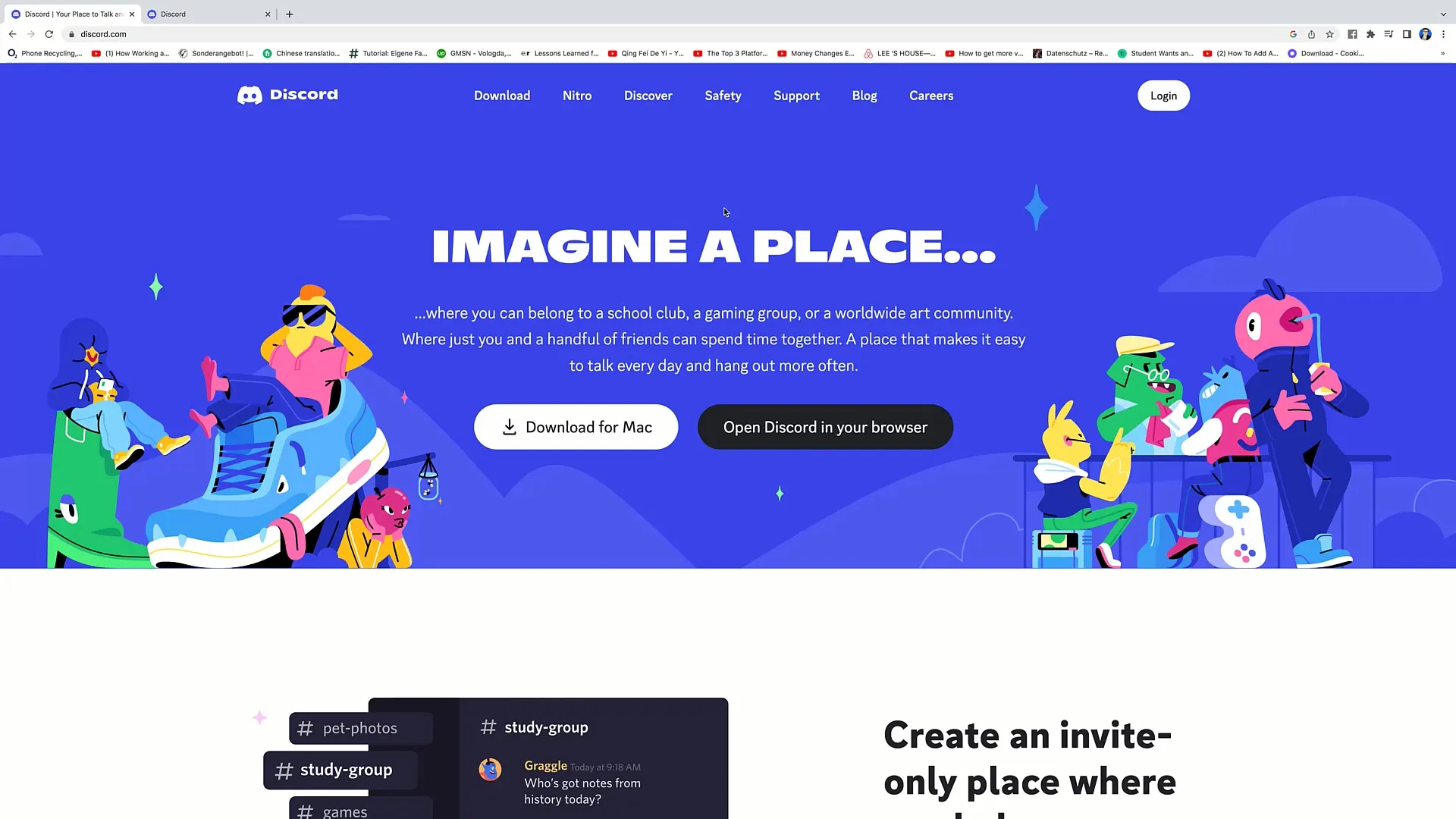Click the back navigation arrow icon
This screenshot has height=819, width=1456.
pyautogui.click(x=12, y=34)
